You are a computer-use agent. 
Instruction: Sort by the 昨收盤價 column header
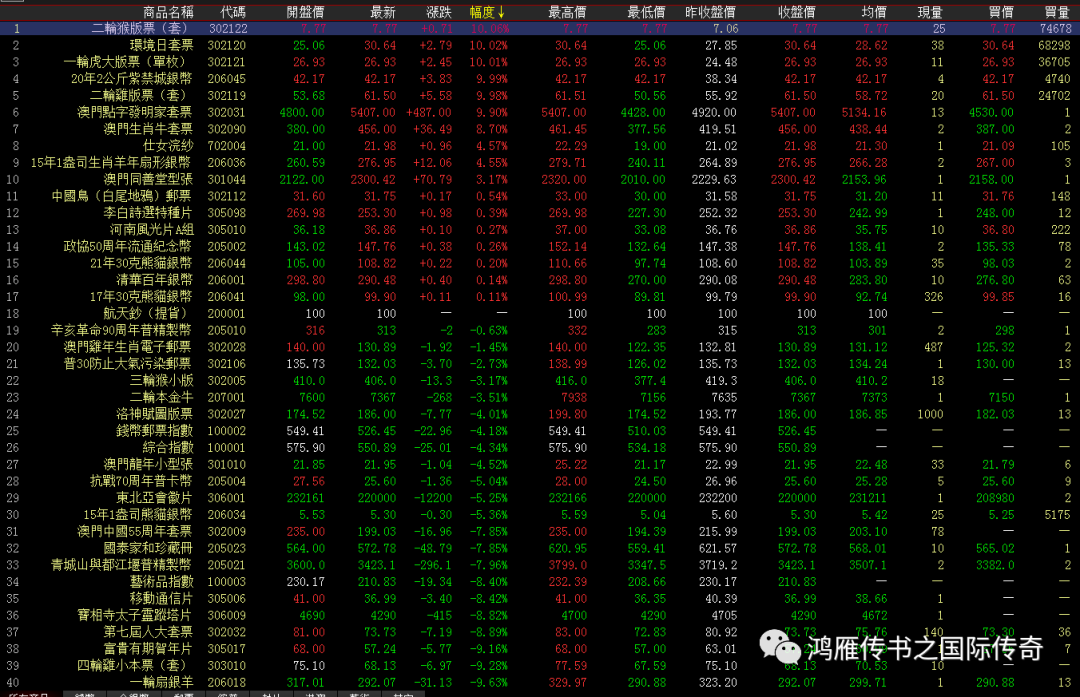coord(711,12)
